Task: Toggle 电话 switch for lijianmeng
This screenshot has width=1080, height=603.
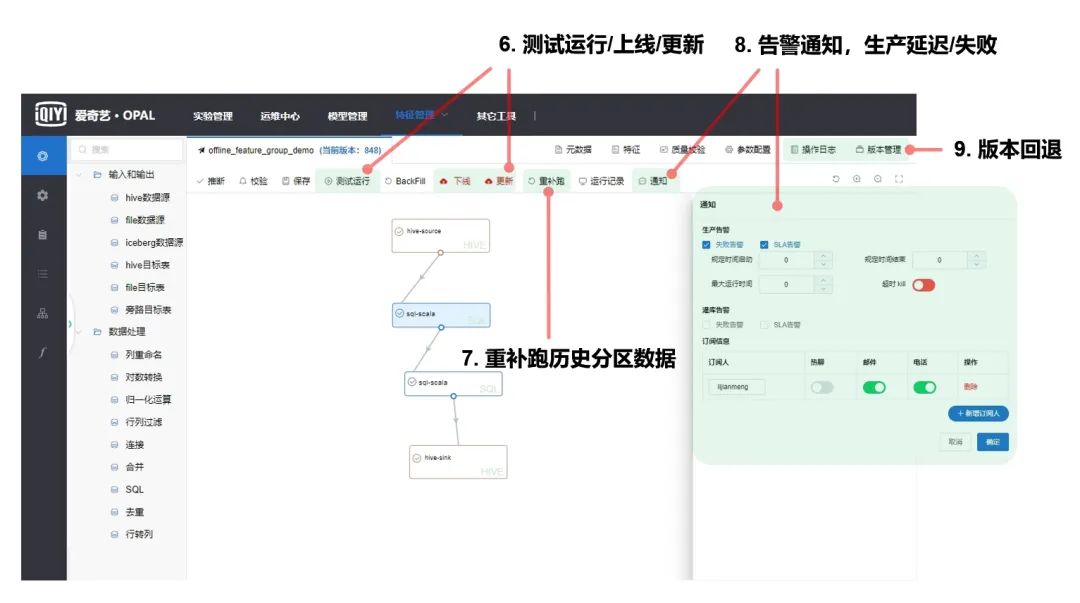Action: pyautogui.click(x=924, y=387)
